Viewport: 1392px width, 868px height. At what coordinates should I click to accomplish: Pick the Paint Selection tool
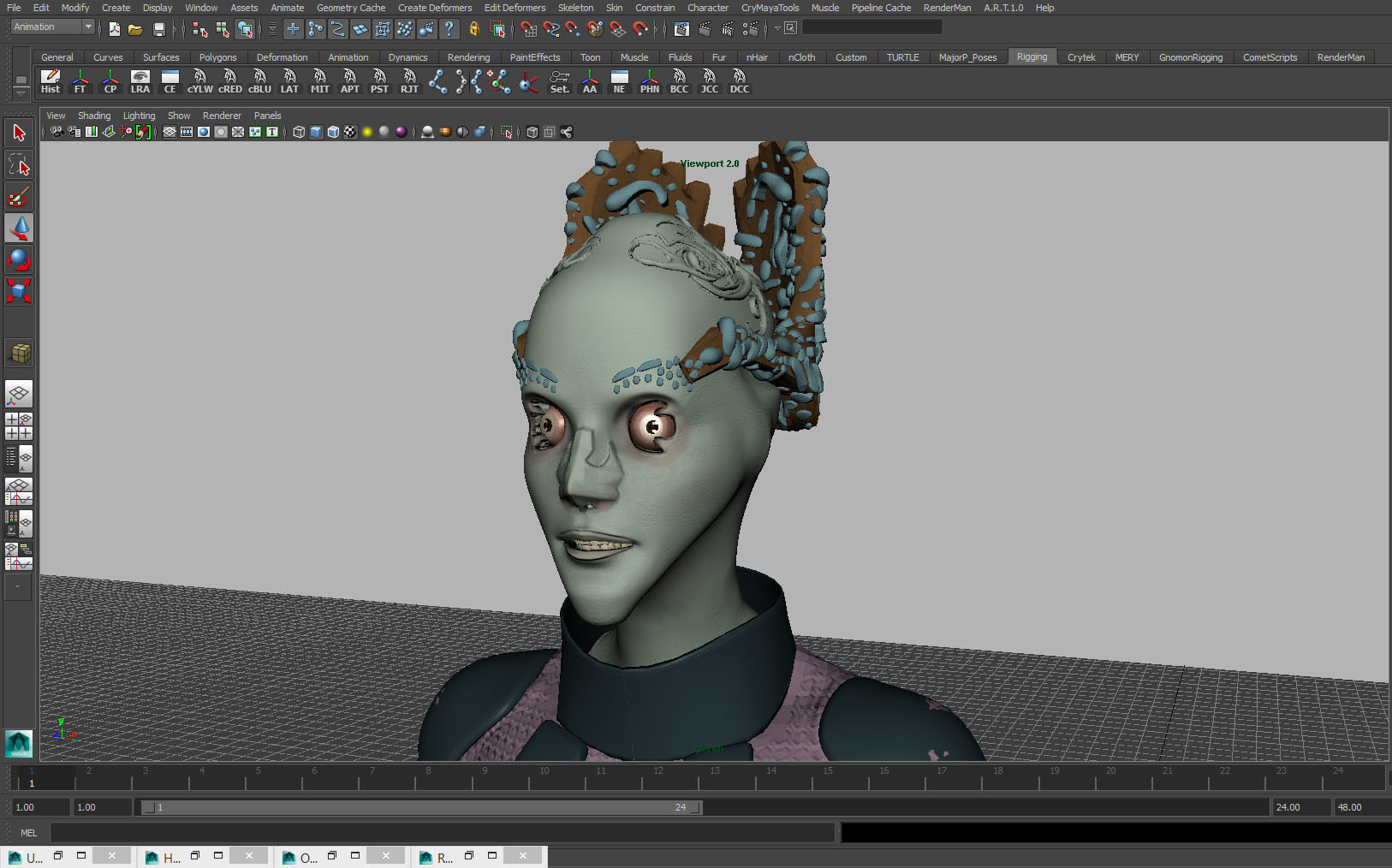pyautogui.click(x=19, y=196)
